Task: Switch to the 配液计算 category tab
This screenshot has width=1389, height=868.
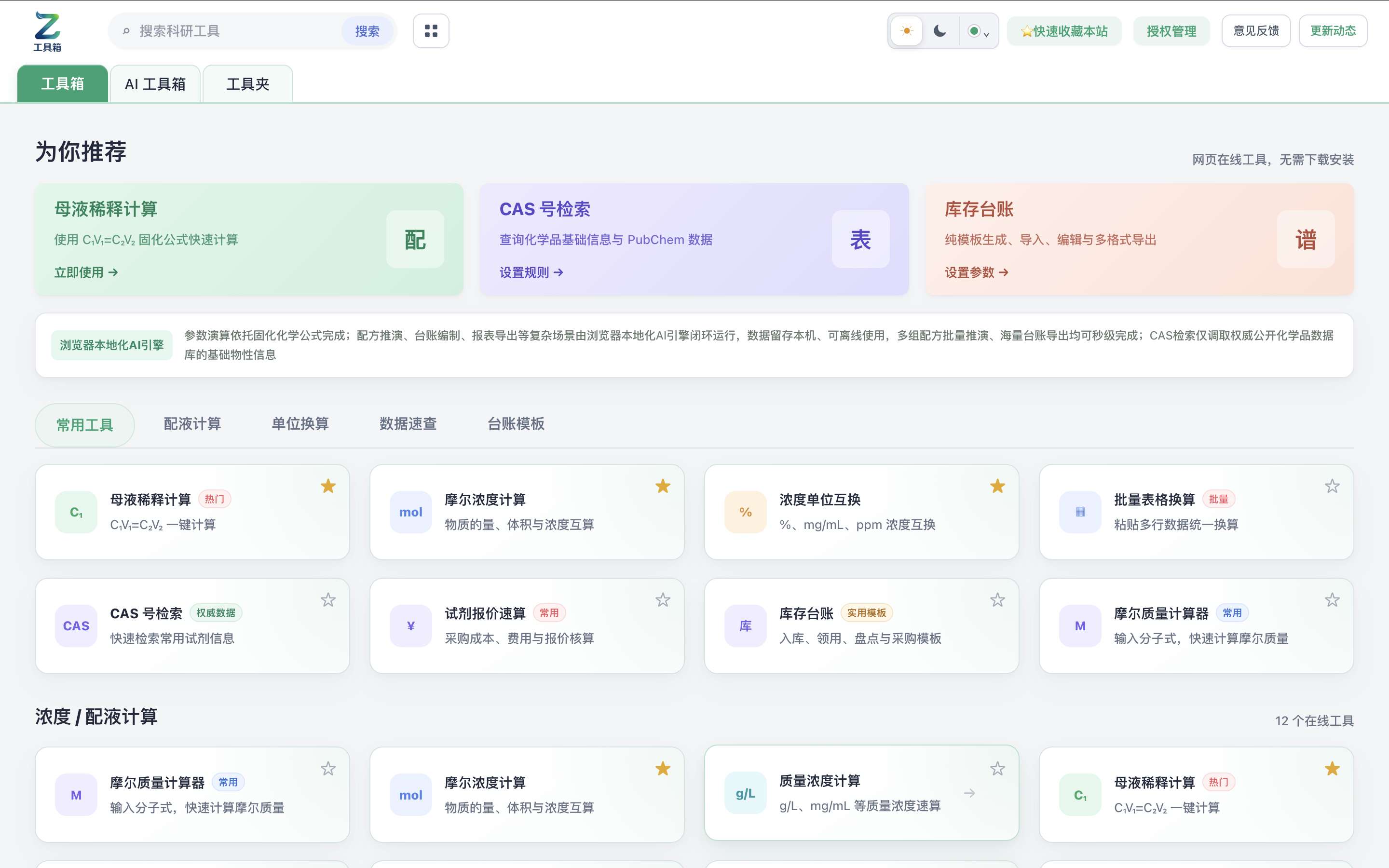Action: 192,424
